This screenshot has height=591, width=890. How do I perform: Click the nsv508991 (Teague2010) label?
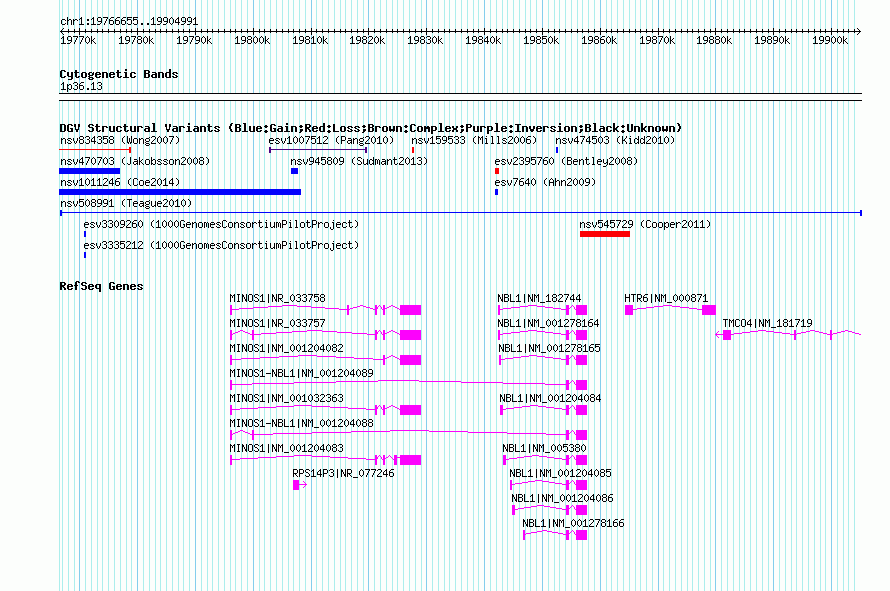[126, 203]
